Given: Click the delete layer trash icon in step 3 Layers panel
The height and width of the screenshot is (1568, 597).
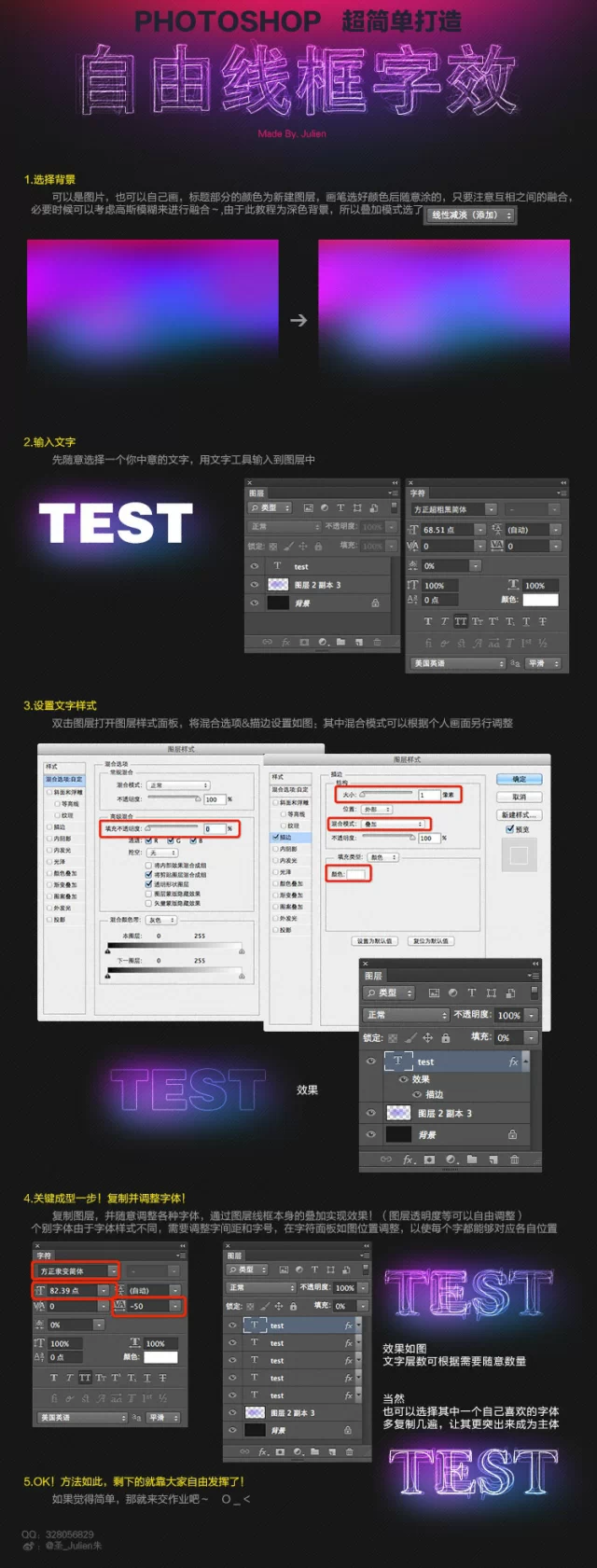Looking at the screenshot, I should click(x=514, y=1159).
